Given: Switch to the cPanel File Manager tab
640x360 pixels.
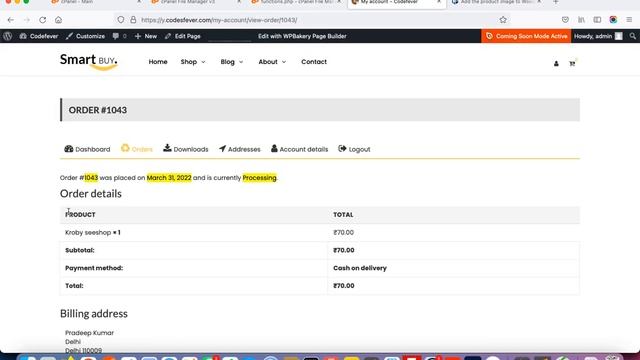Looking at the screenshot, I should (194, 2).
